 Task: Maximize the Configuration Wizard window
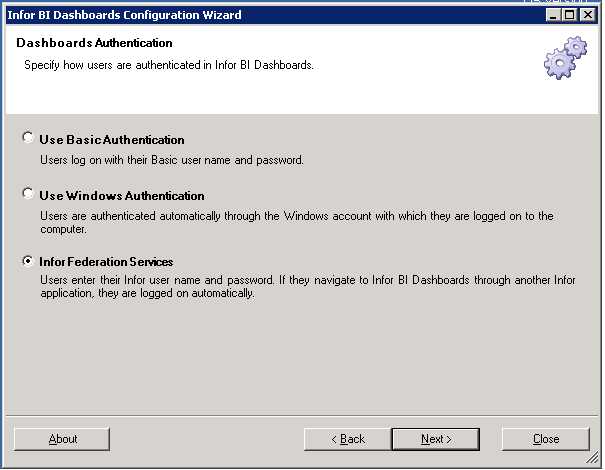570,15
